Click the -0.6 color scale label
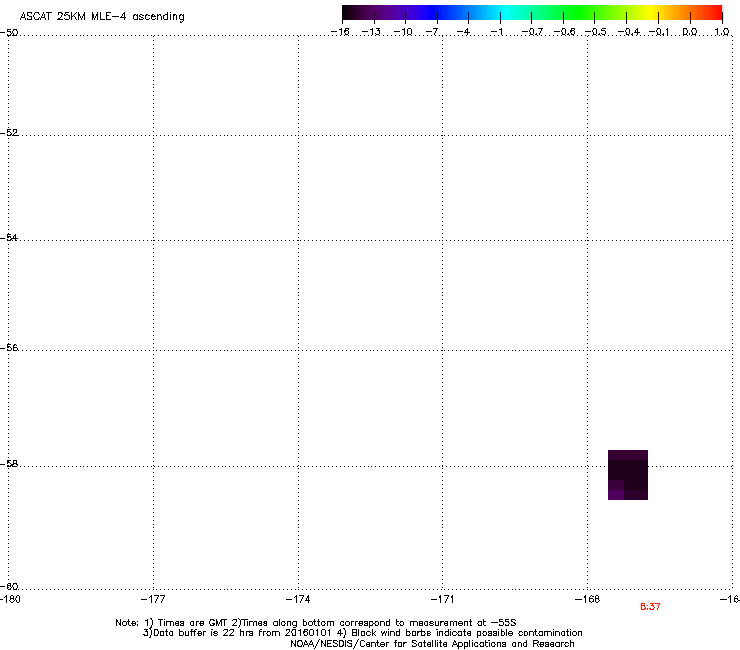 pyautogui.click(x=564, y=32)
